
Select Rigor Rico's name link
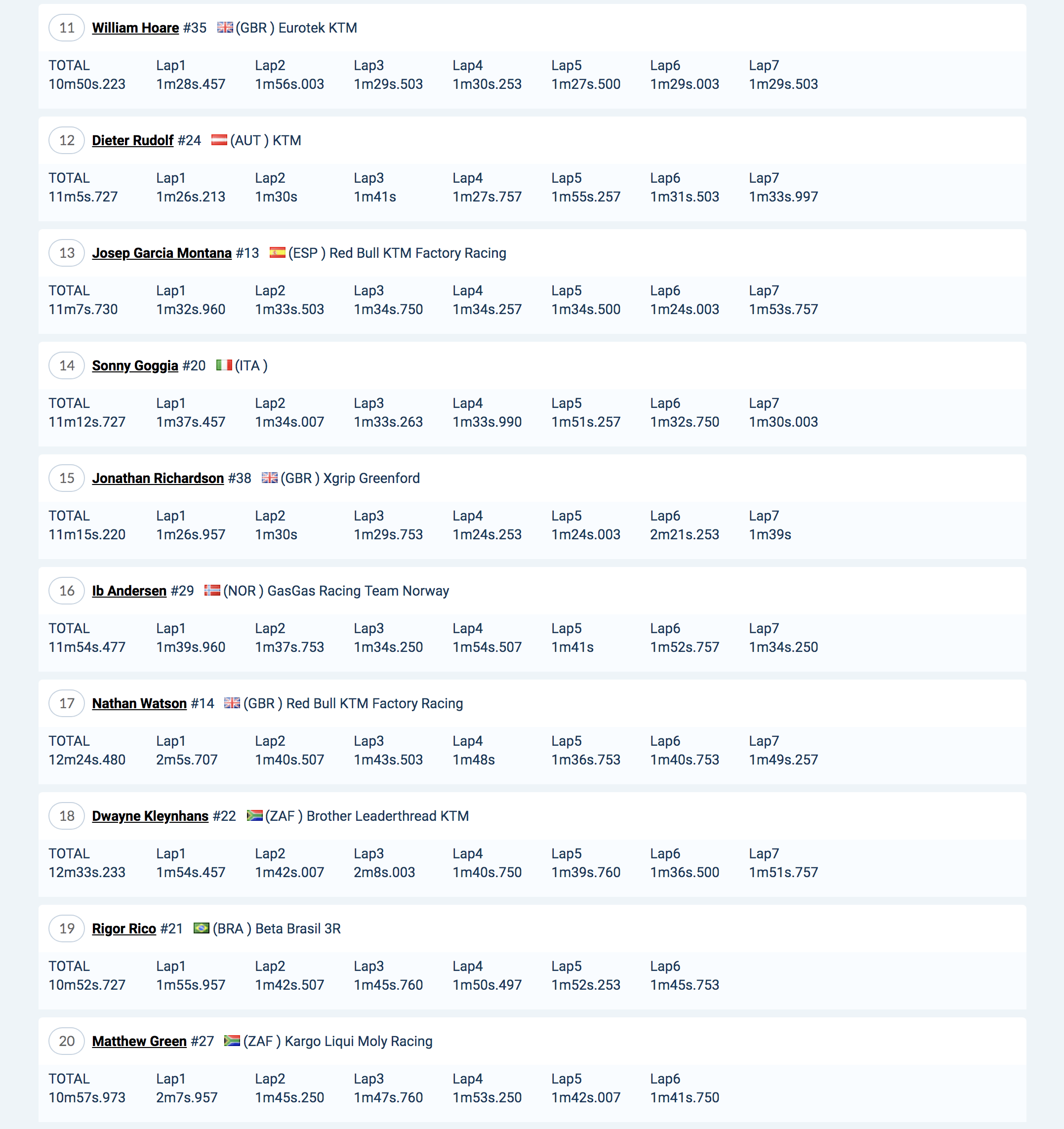click(x=124, y=928)
